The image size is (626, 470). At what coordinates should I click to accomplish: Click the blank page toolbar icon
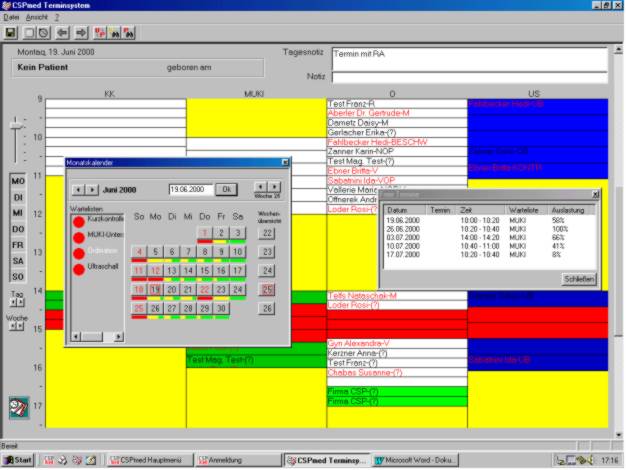(30, 33)
